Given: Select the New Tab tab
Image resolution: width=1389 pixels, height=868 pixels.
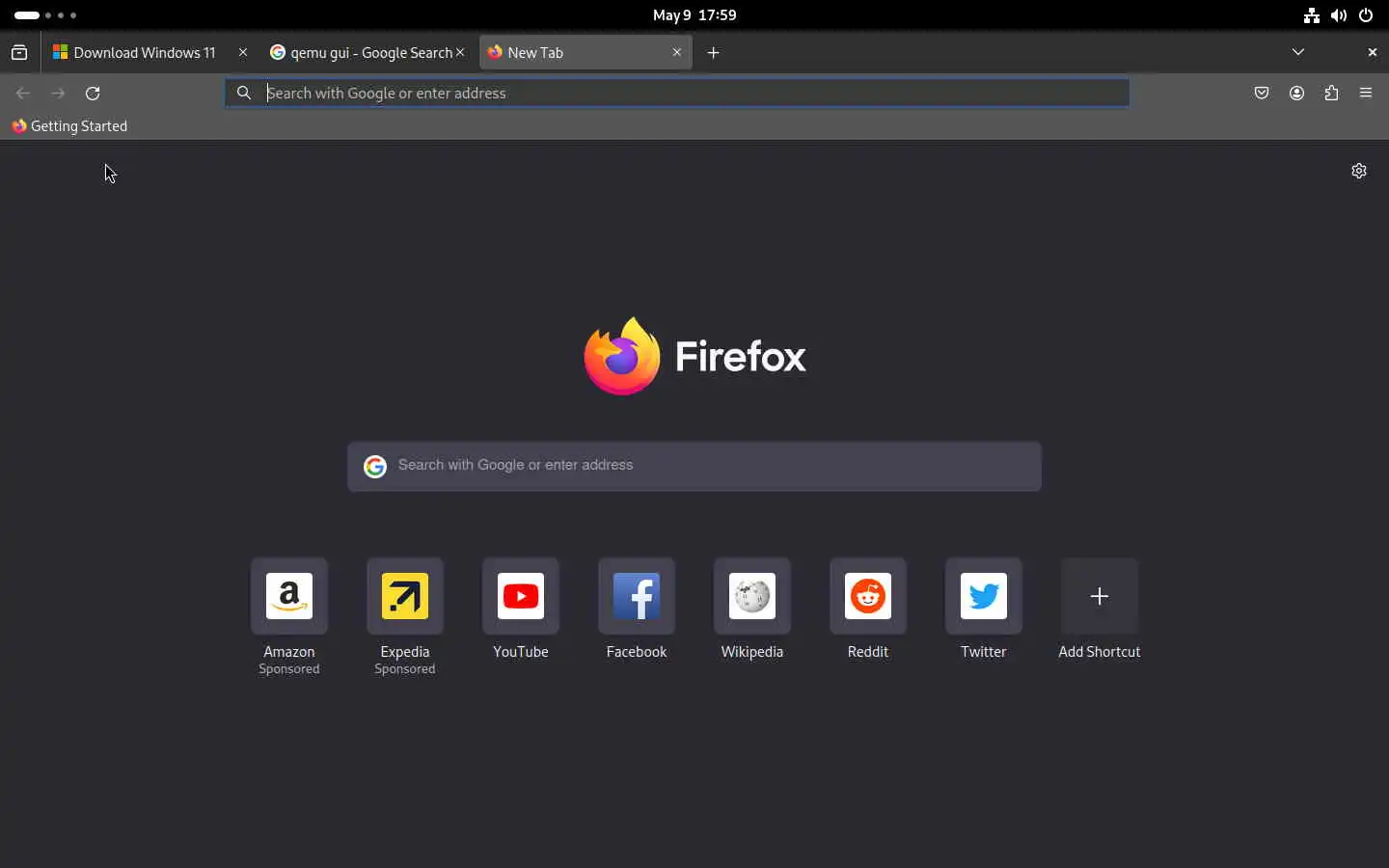Looking at the screenshot, I should point(585,52).
